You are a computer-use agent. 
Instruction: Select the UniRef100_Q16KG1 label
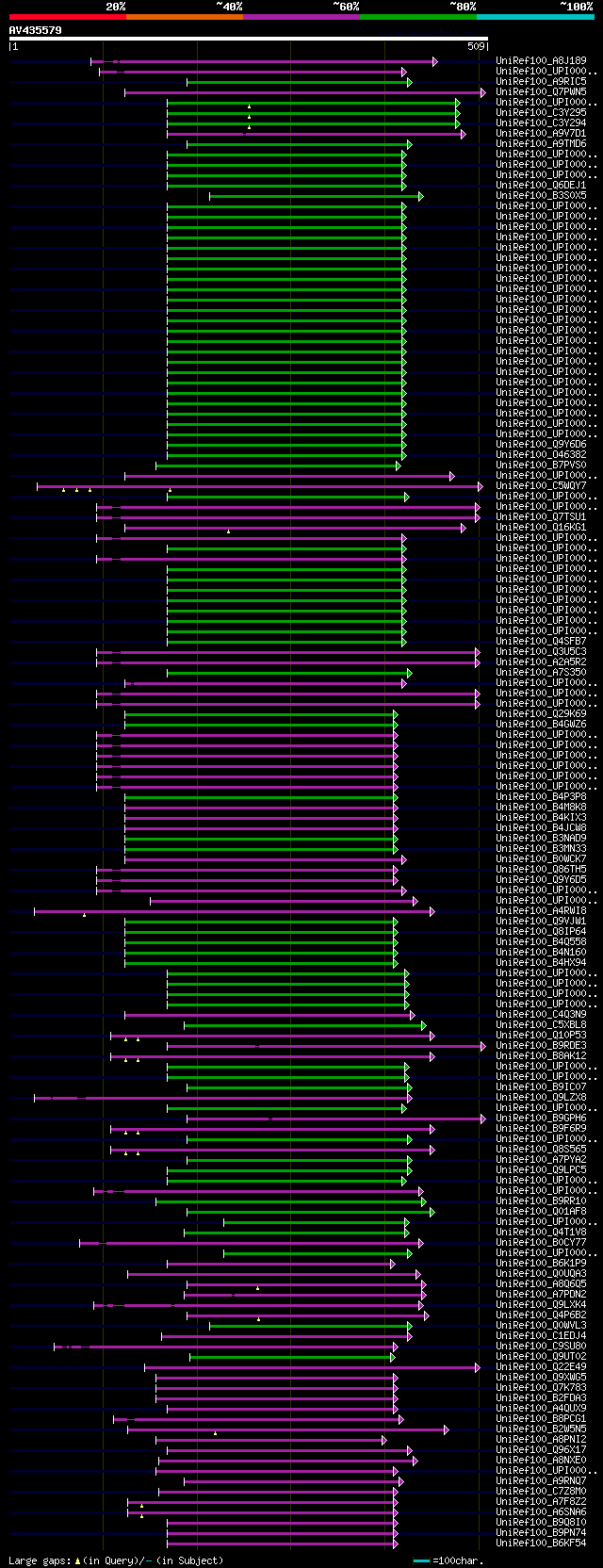[x=541, y=528]
